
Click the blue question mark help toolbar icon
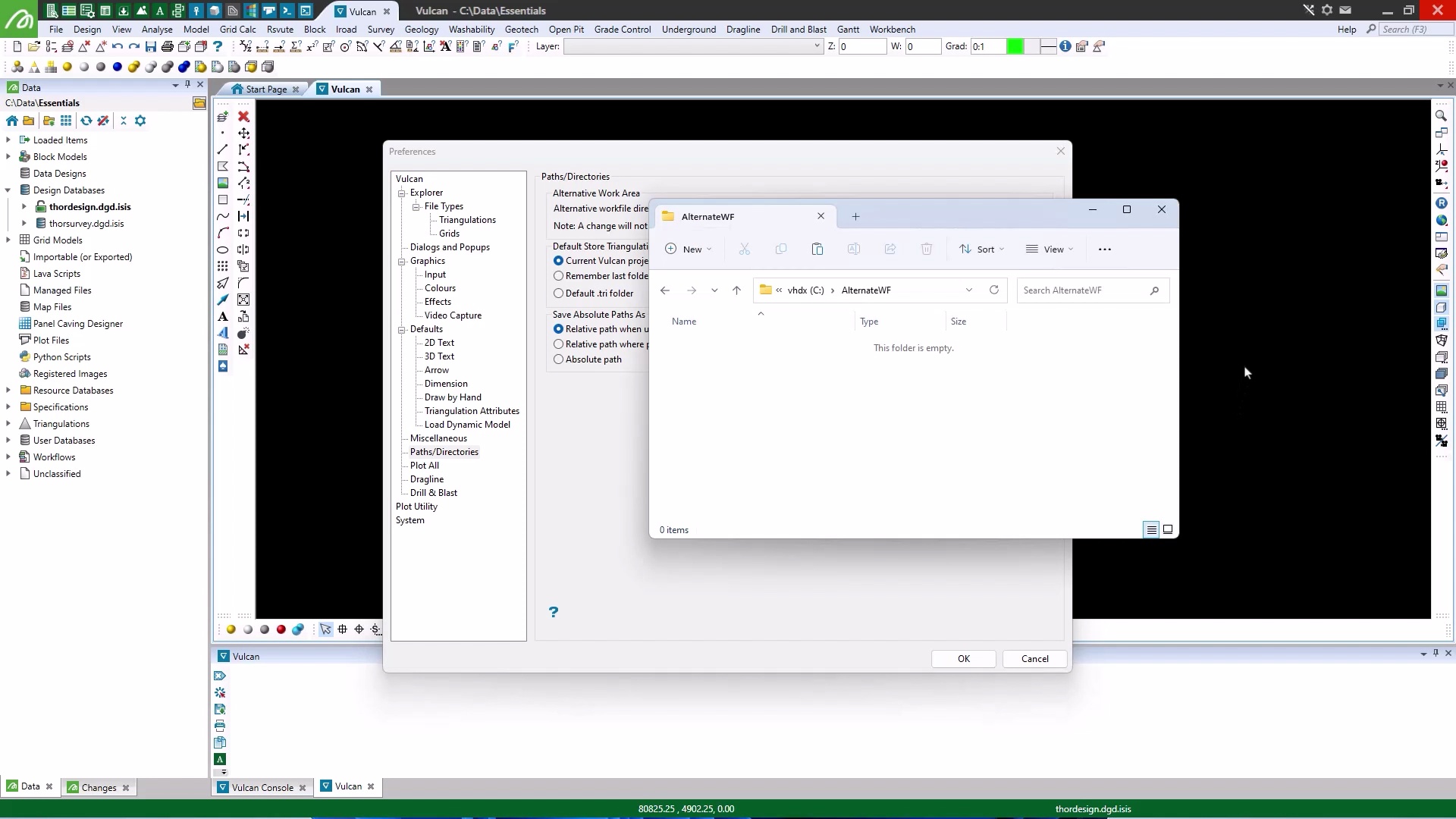[x=218, y=47]
